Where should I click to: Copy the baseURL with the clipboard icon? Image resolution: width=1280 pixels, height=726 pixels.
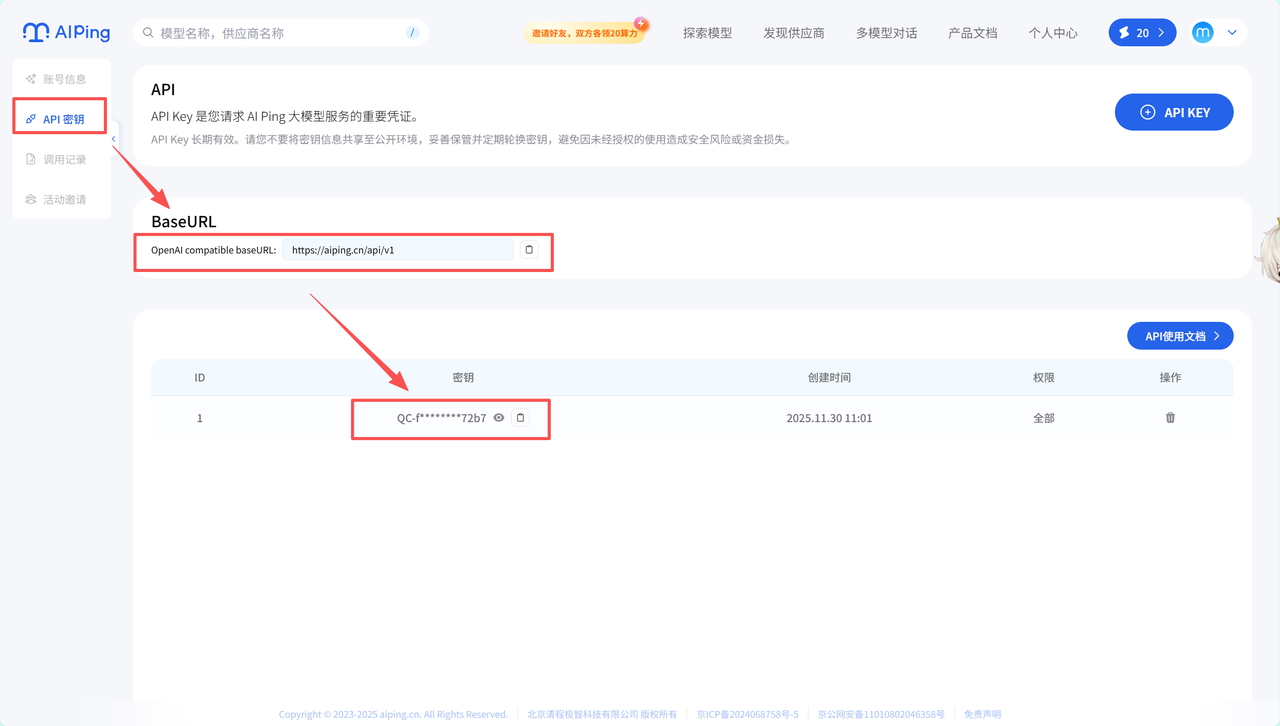click(x=529, y=250)
